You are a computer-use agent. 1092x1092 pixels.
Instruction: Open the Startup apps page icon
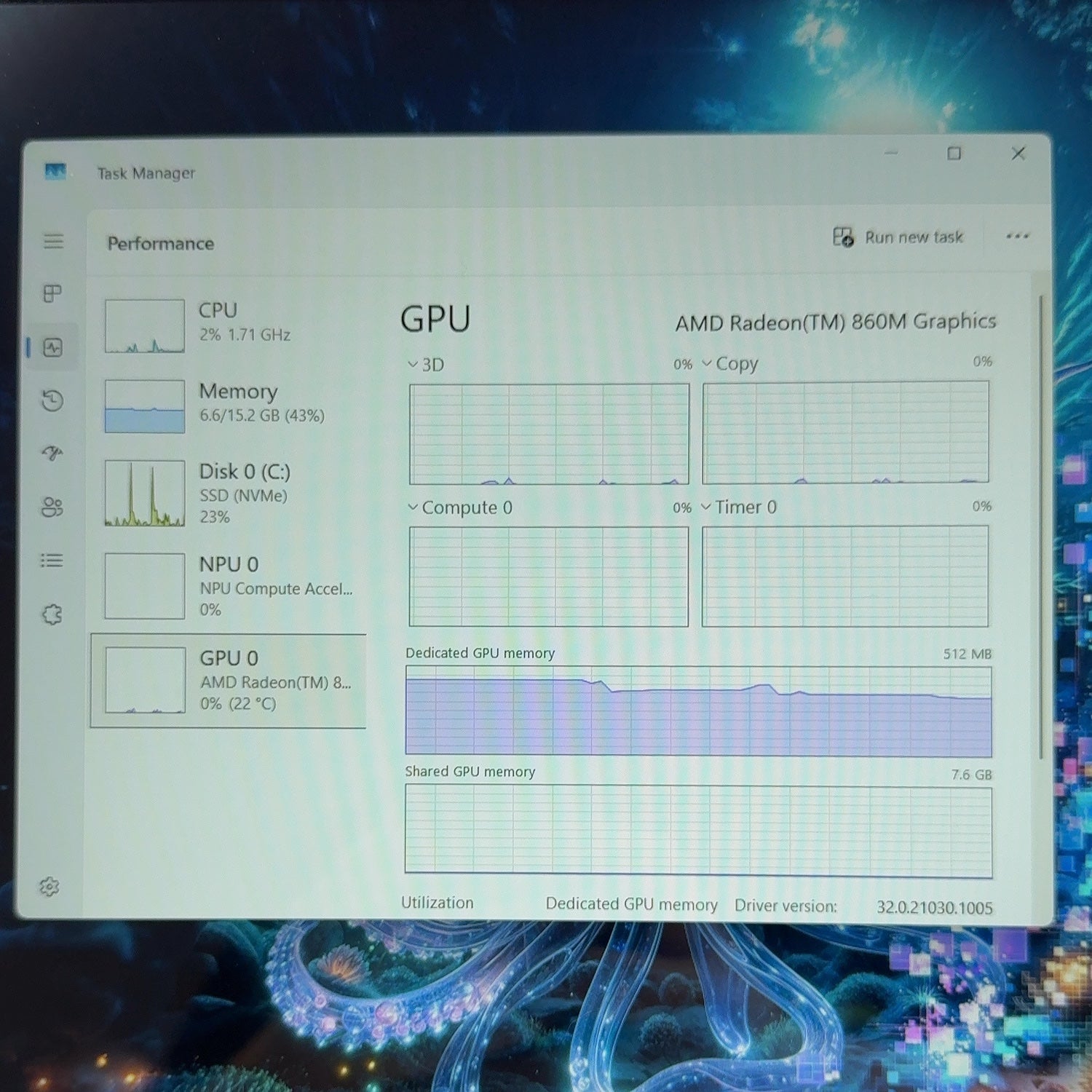[52, 453]
